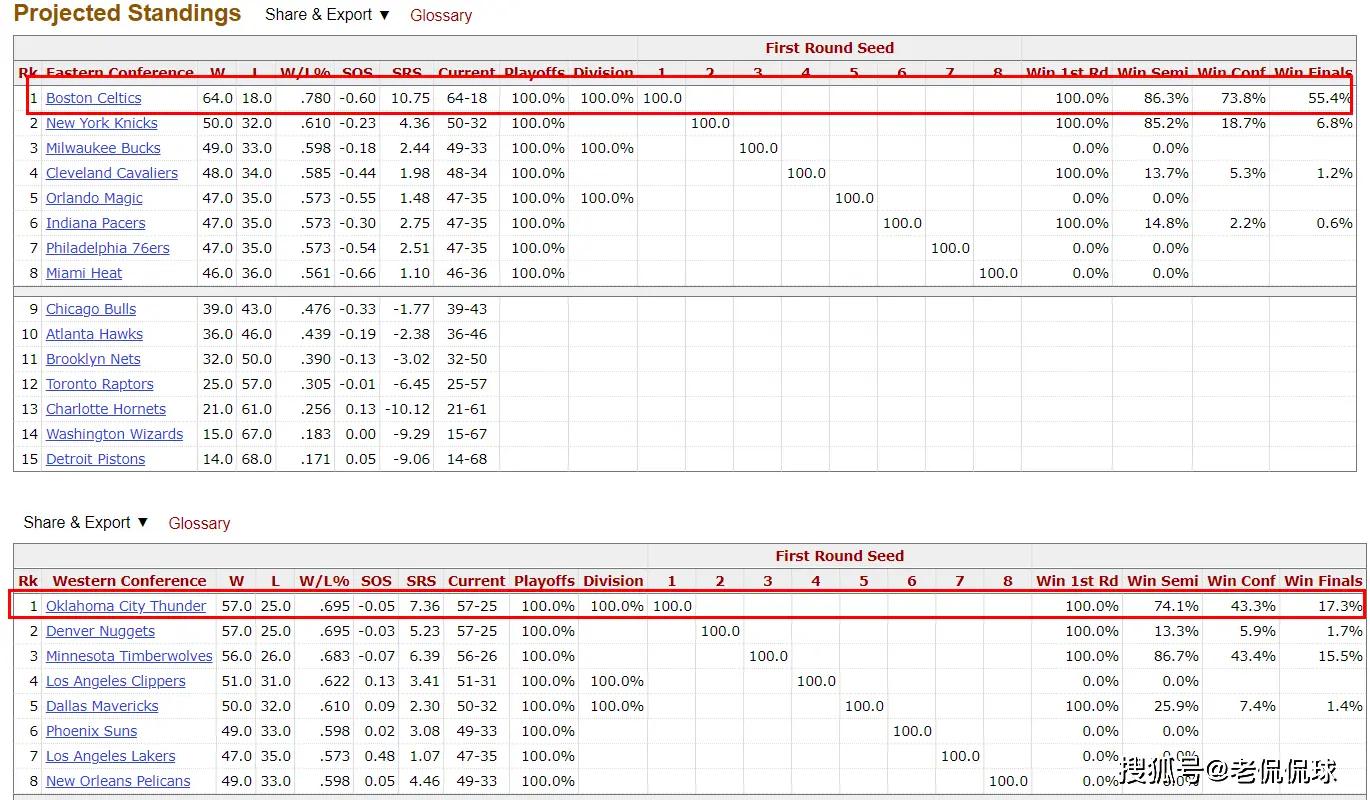
Task: Select Celtics Win Finals value 55.4%
Action: pyautogui.click(x=1329, y=98)
